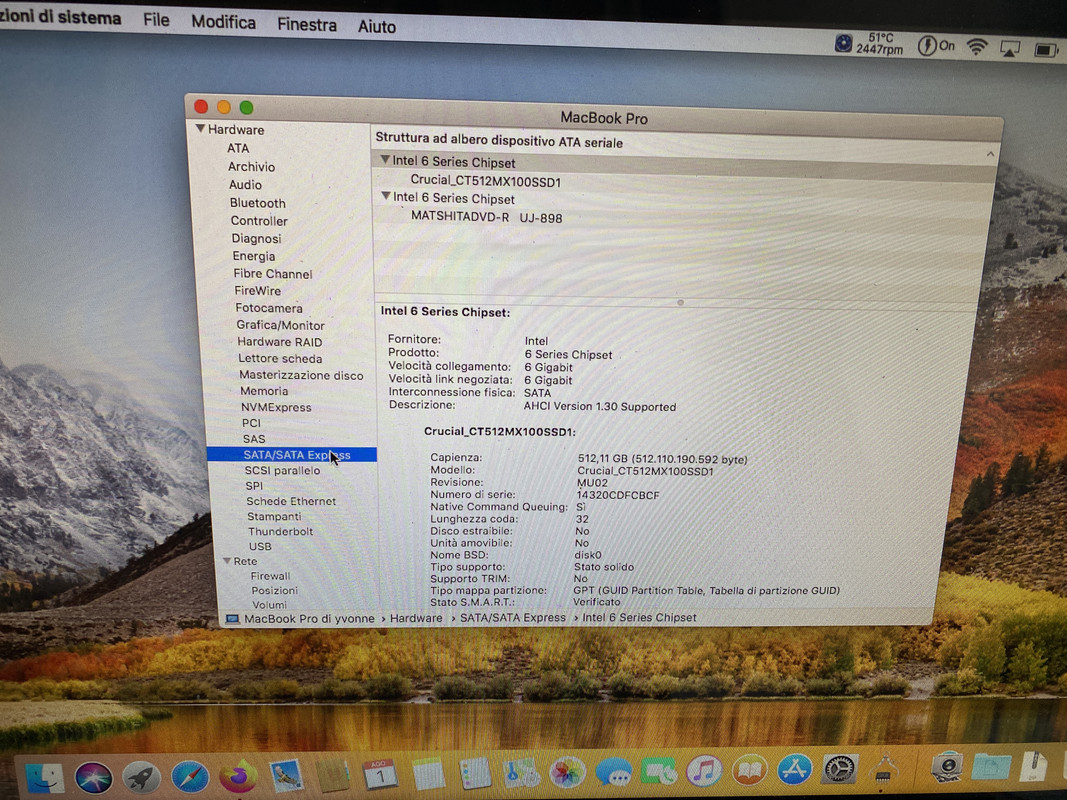Click MacBook Pro di yvonne in path bar
This screenshot has height=800, width=1067.
click(x=309, y=618)
